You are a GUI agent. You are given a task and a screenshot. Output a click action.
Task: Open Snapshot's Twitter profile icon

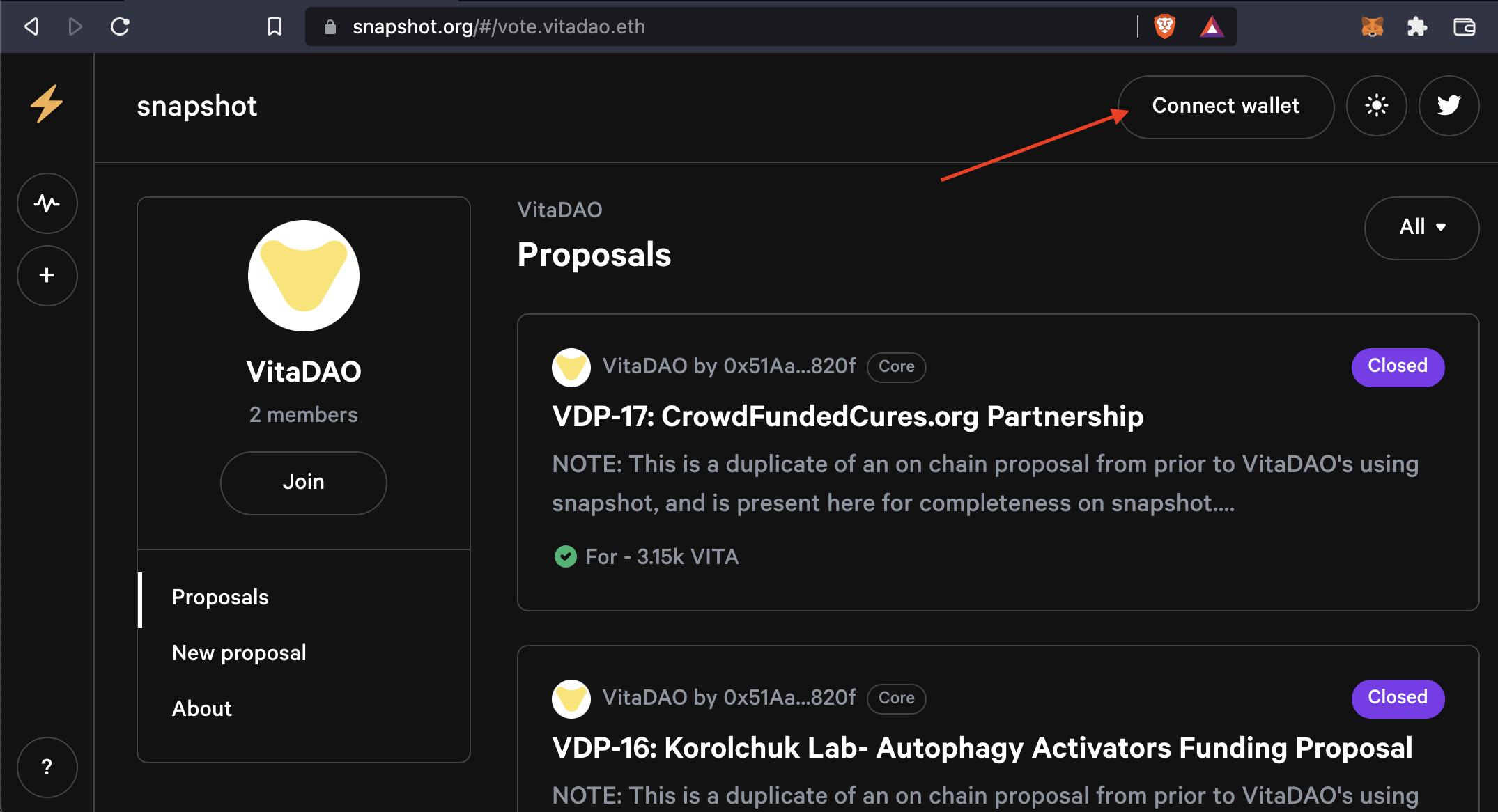(1449, 106)
